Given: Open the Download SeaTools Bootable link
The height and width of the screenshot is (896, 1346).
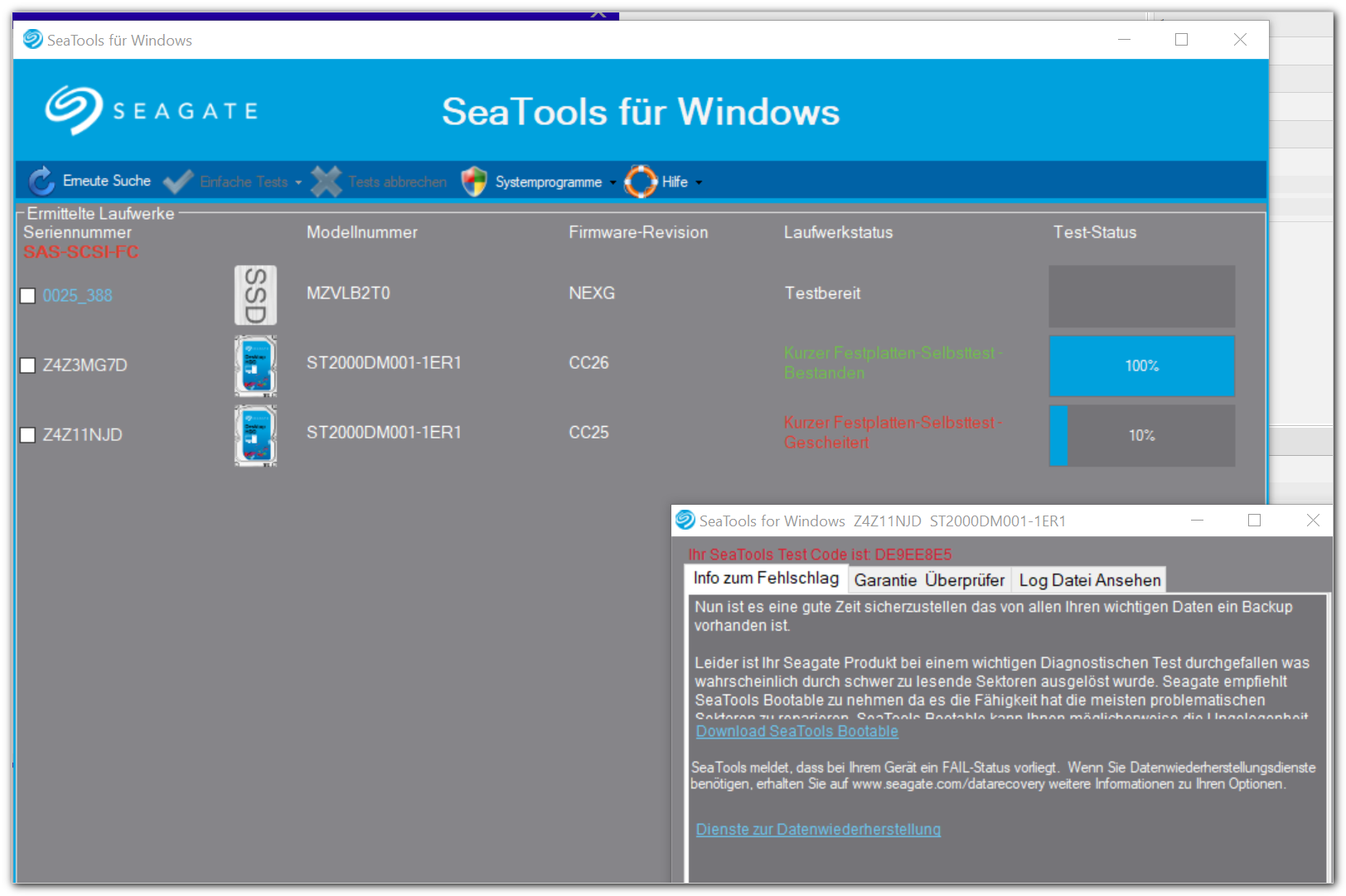Looking at the screenshot, I should click(797, 731).
